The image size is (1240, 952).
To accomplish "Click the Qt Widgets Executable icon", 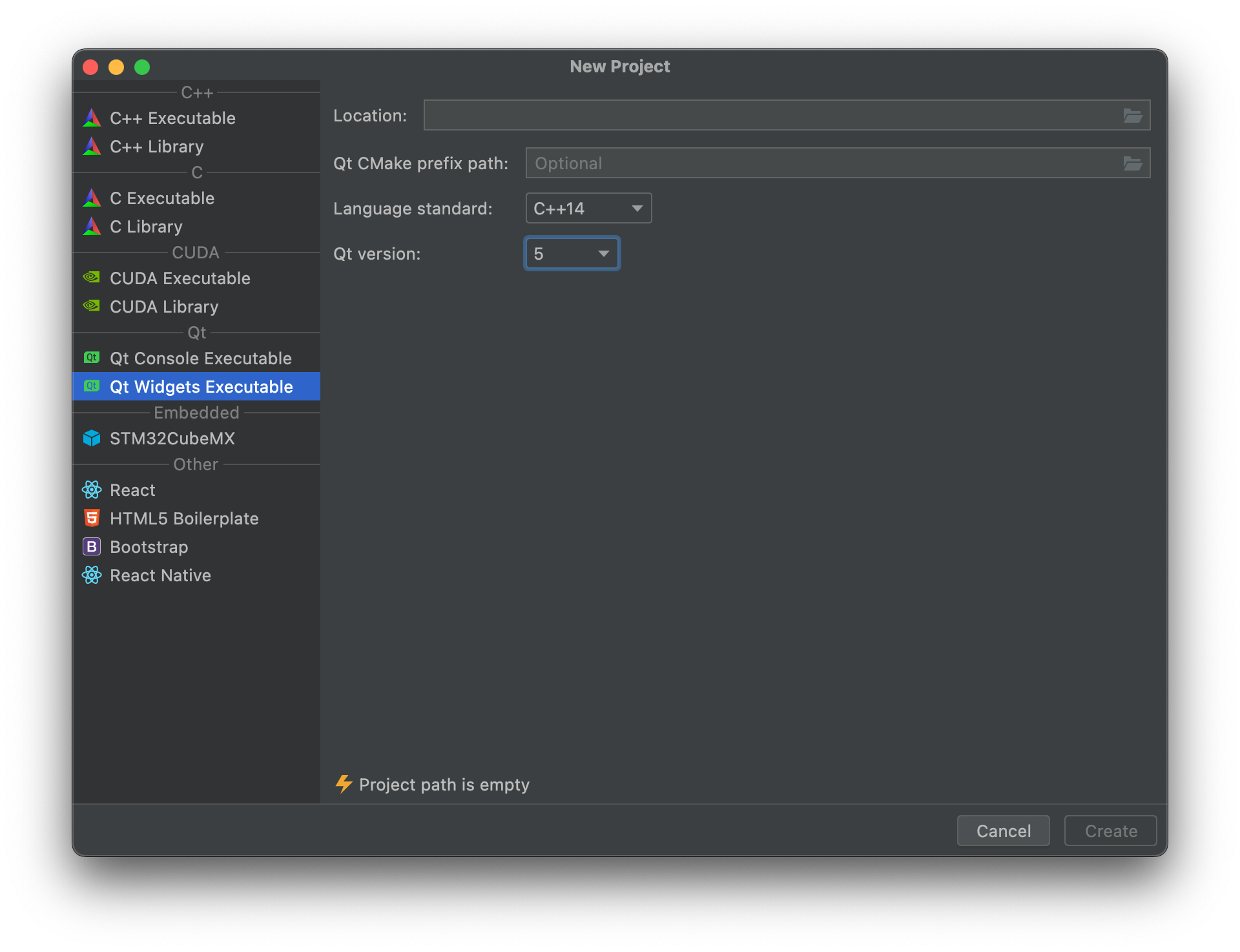I will [92, 386].
